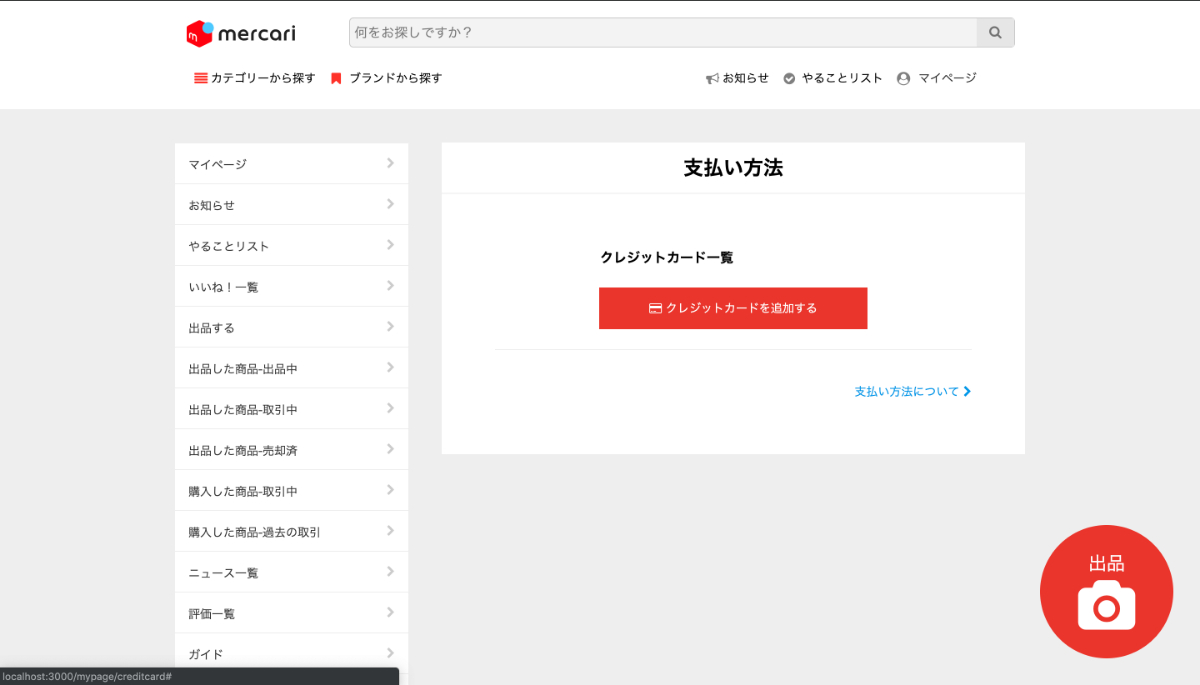Image resolution: width=1200 pixels, height=685 pixels.
Task: Tap the red 出品 camera button
Action: point(1106,592)
